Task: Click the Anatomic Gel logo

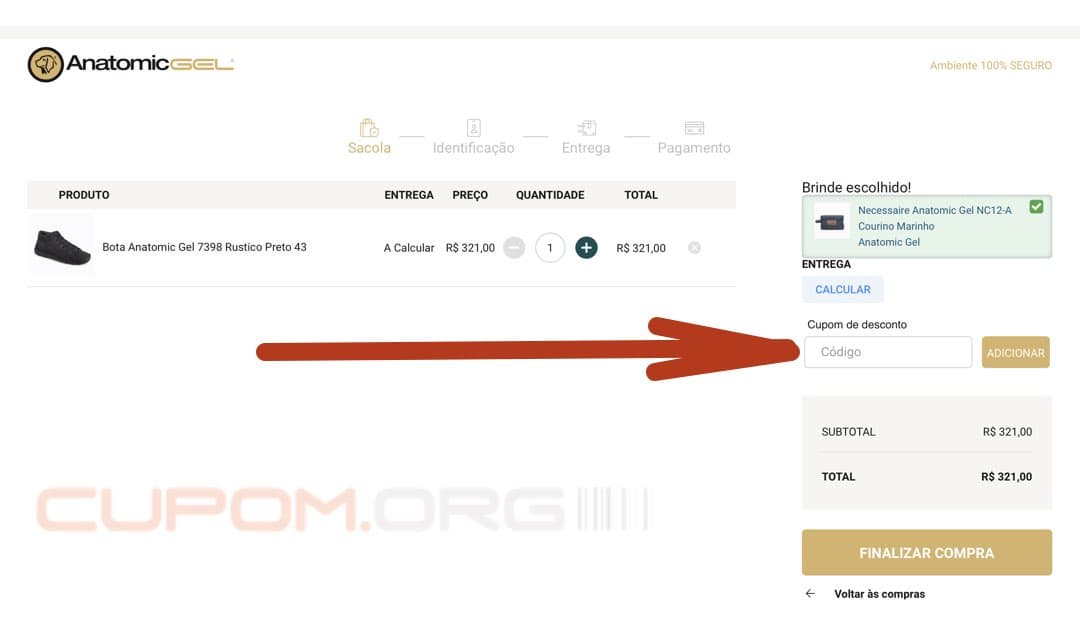Action: (131, 65)
